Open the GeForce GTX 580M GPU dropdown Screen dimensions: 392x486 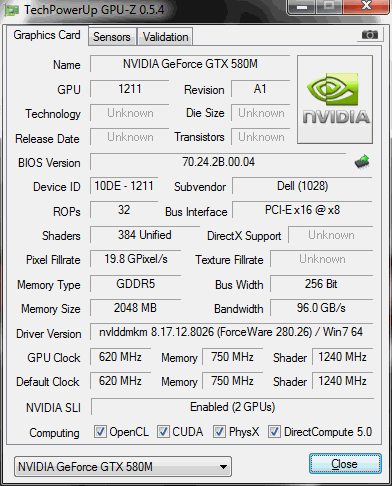(123, 466)
